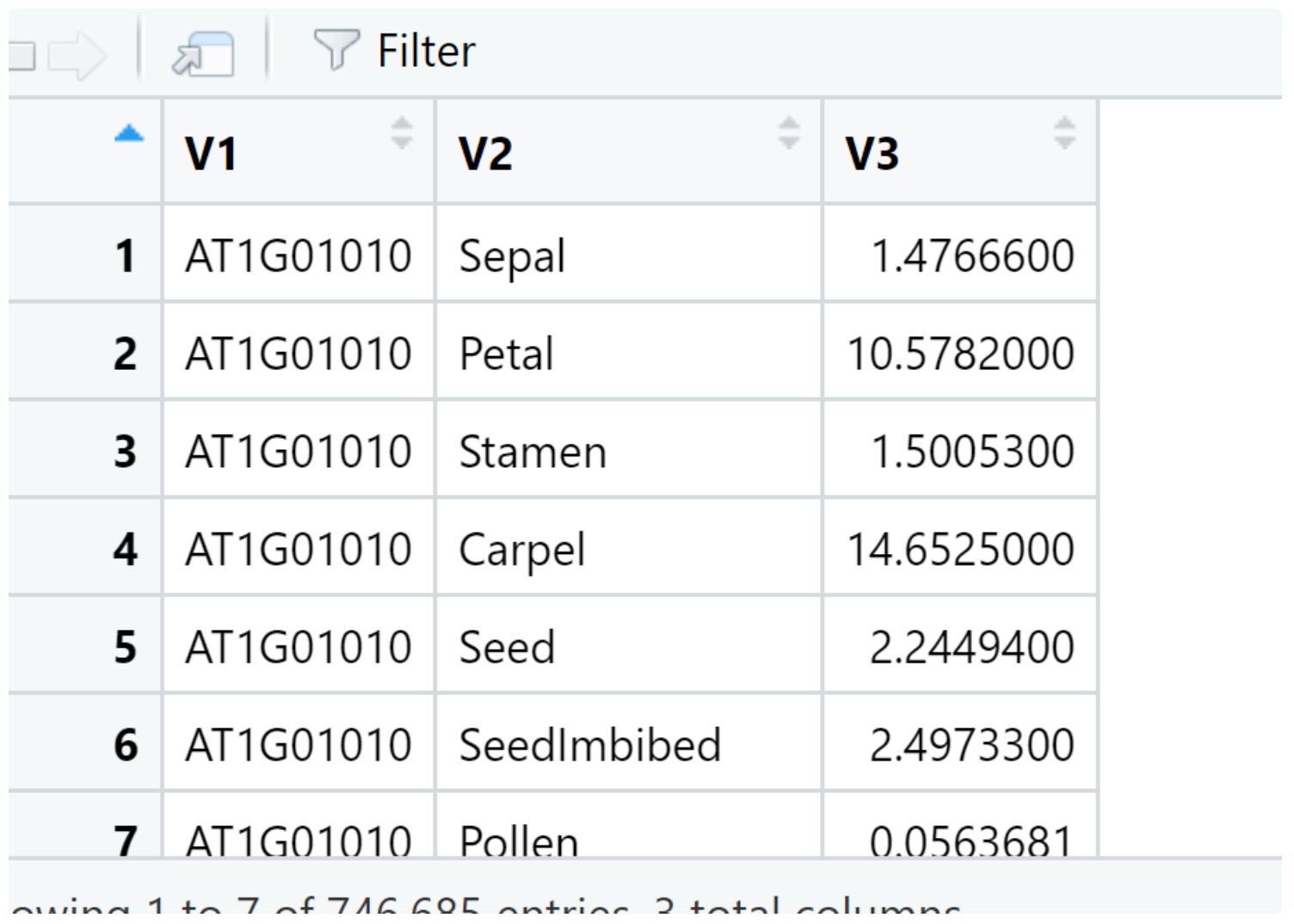Click the Petal cell
The image size is (1294, 924).
click(507, 354)
